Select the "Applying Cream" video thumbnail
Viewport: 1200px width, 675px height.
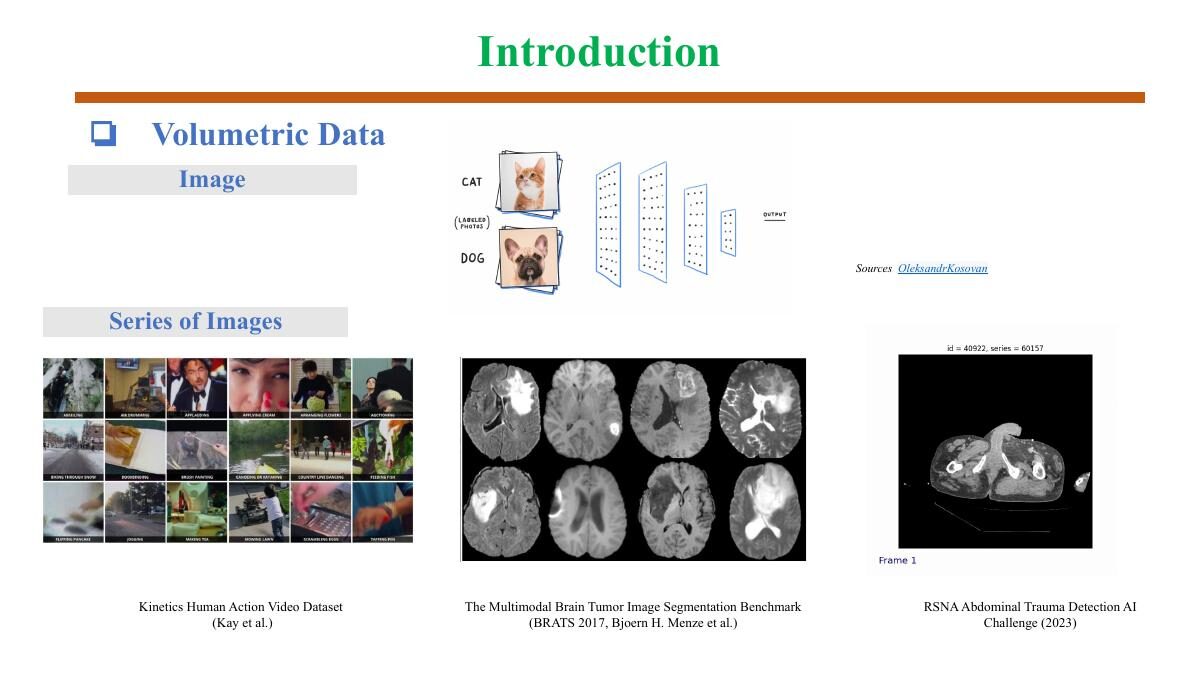tap(258, 388)
